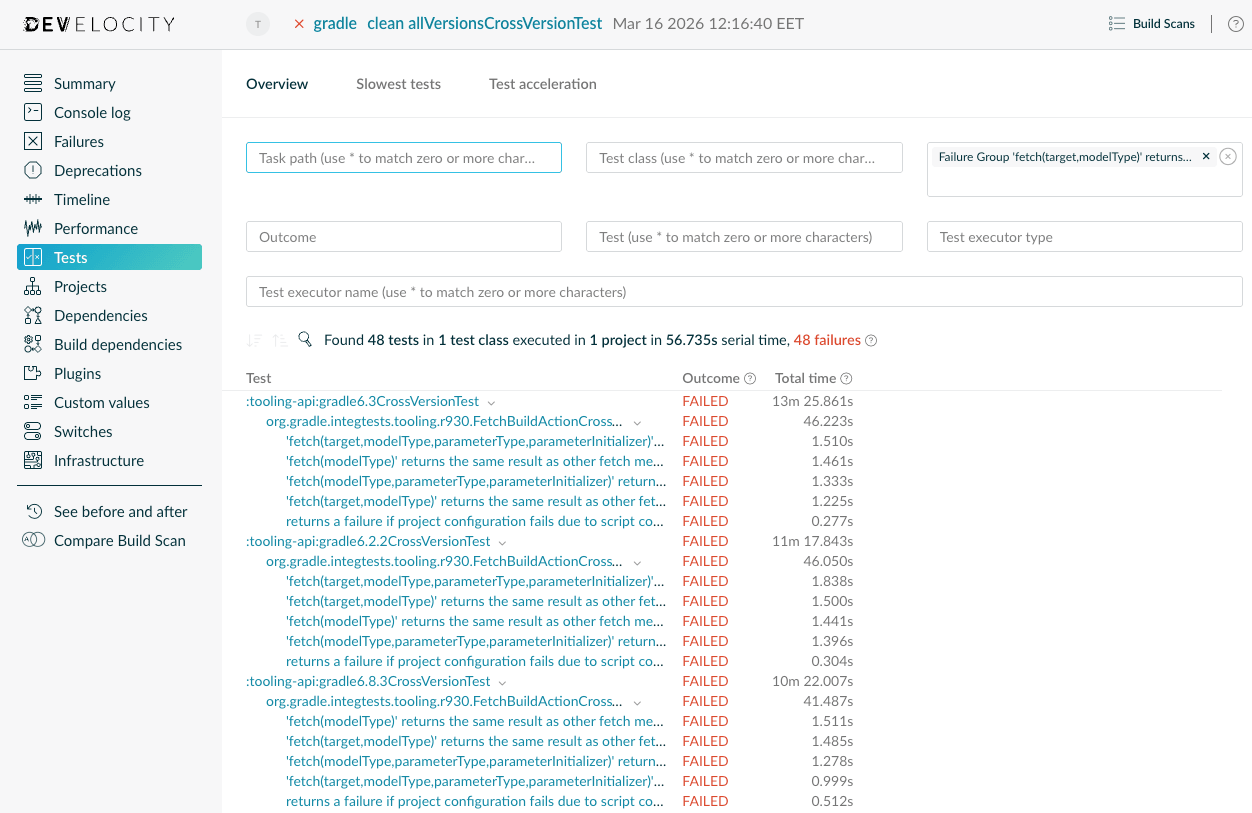
Task: Expand the gradle6.3CrossVersionTest task chevron
Action: (x=491, y=401)
